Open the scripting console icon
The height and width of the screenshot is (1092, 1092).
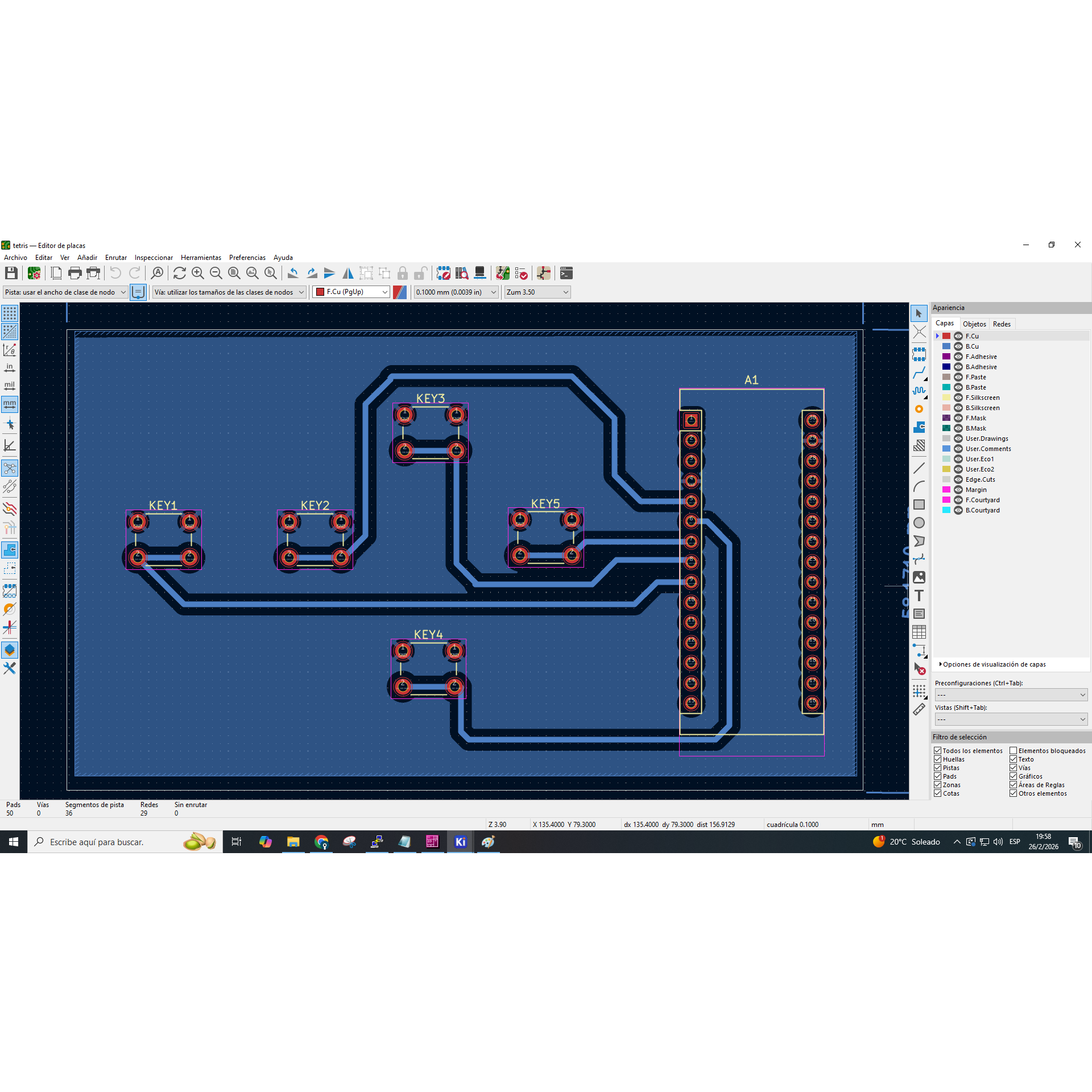coord(566,273)
